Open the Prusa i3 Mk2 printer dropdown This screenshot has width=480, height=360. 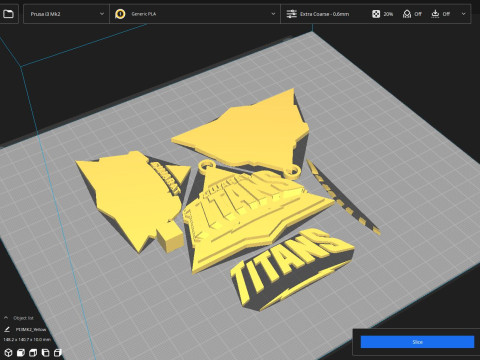[66, 14]
